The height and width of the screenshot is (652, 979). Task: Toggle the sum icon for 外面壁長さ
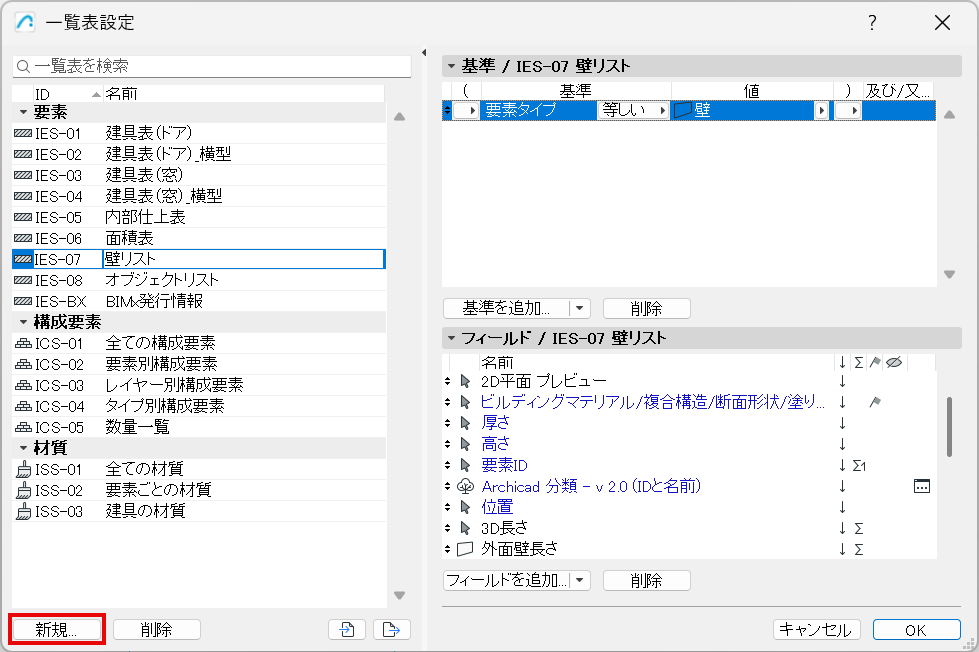(x=858, y=550)
